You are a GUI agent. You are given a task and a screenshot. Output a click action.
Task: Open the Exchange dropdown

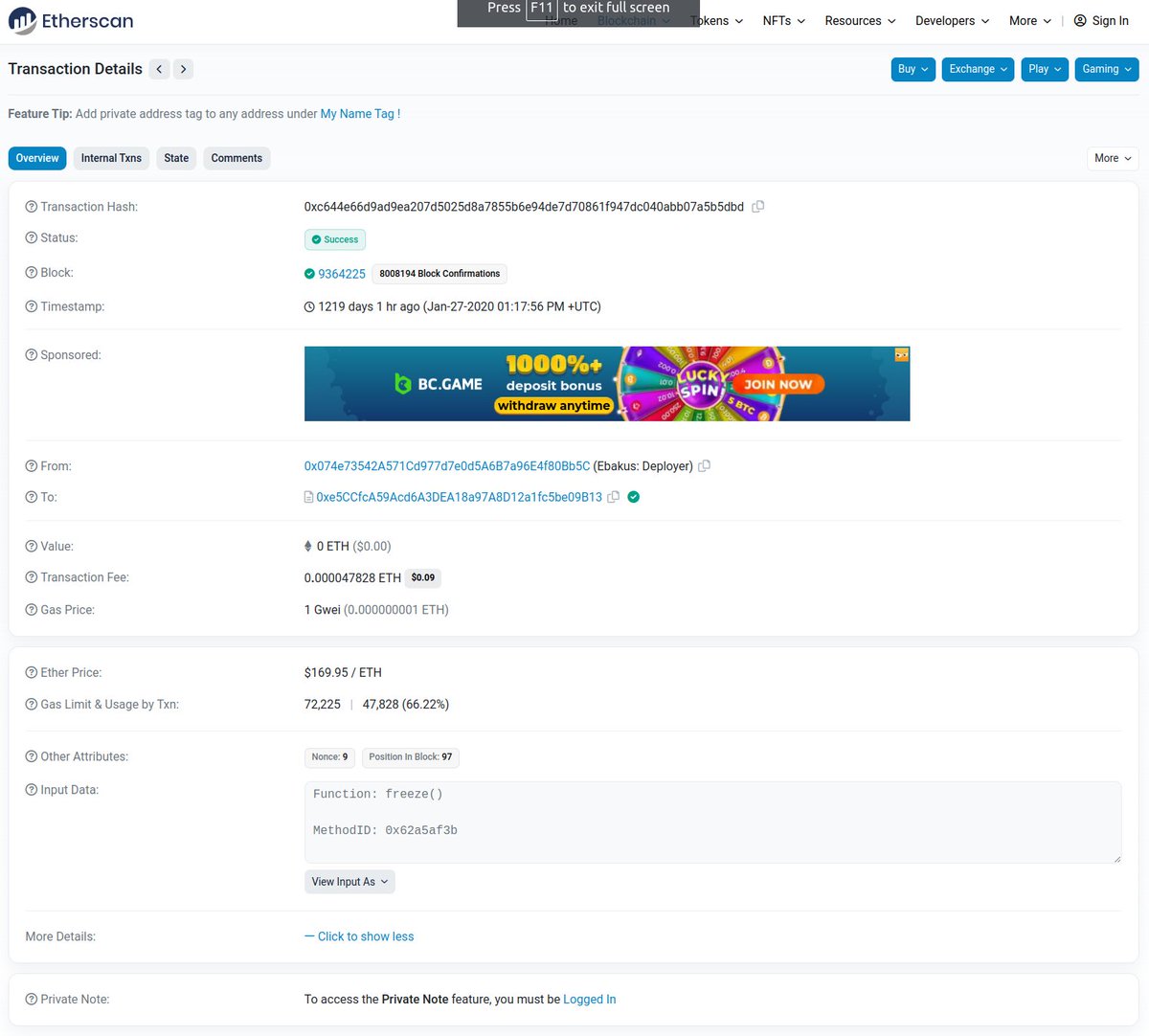tap(978, 69)
